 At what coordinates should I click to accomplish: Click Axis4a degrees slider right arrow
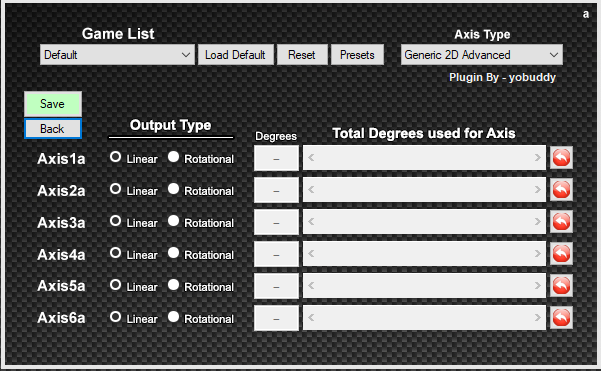click(x=538, y=253)
